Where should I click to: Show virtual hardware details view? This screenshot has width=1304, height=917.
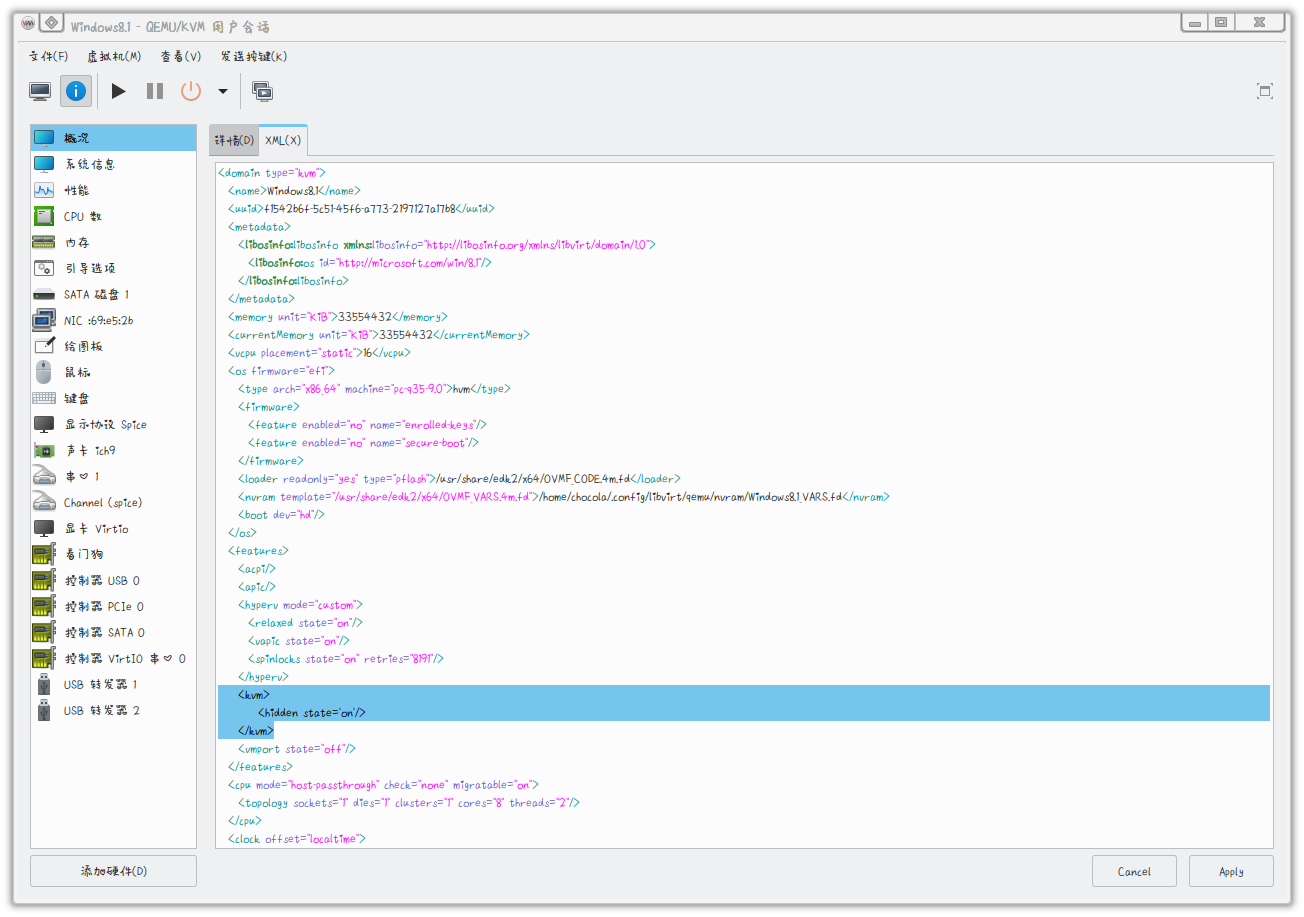tap(77, 91)
